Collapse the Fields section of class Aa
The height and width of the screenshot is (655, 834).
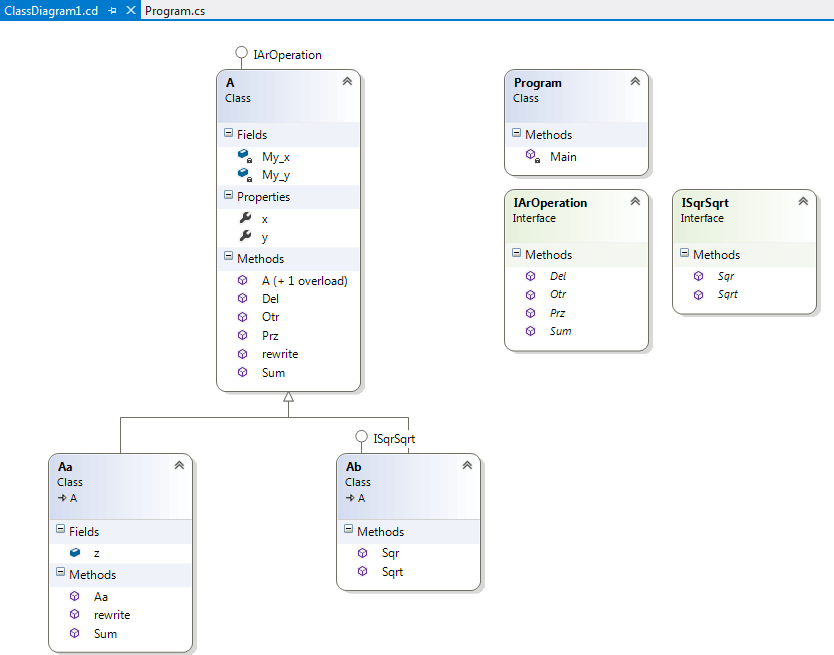coord(61,529)
